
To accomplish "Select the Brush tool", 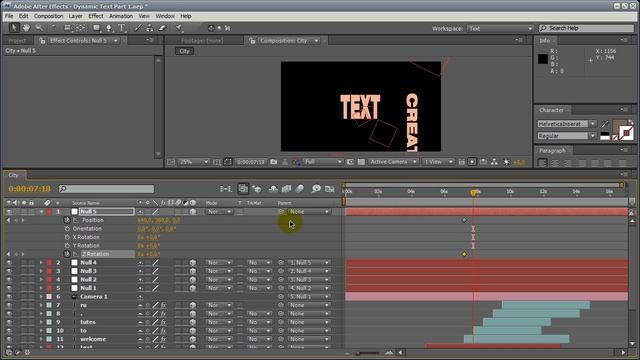I will 138,28.
